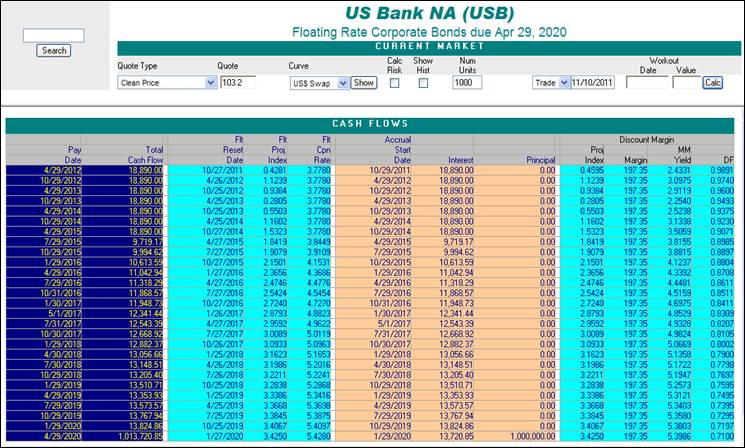745x448 pixels.
Task: Click interest value 13,720.85
Action: pos(443,436)
